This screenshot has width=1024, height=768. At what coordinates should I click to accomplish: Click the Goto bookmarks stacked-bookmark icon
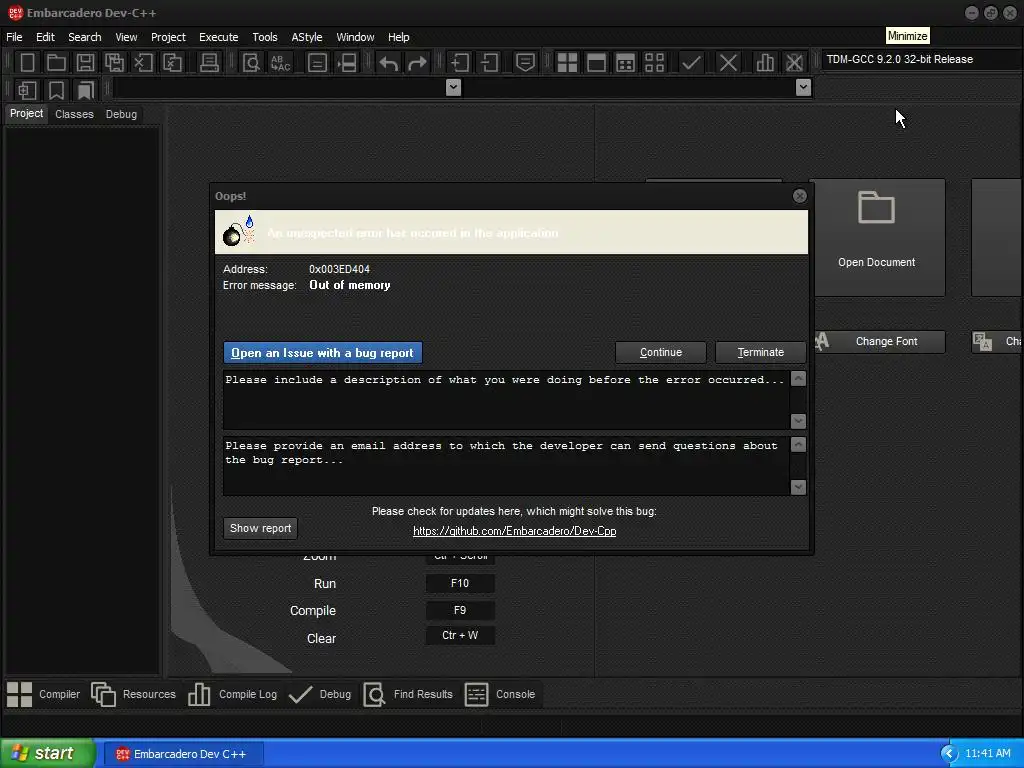(85, 90)
